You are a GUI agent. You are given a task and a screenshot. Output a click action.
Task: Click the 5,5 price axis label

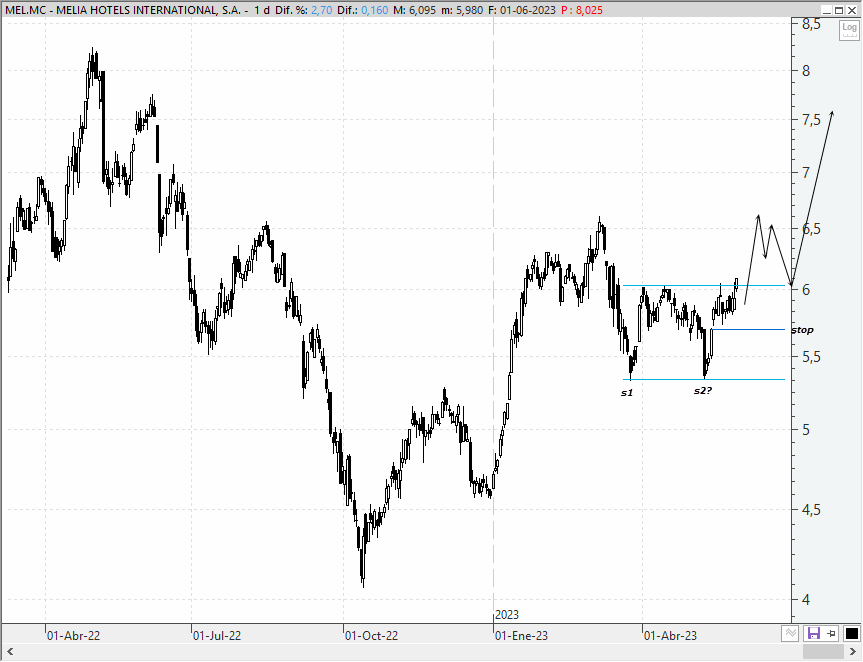pos(811,357)
